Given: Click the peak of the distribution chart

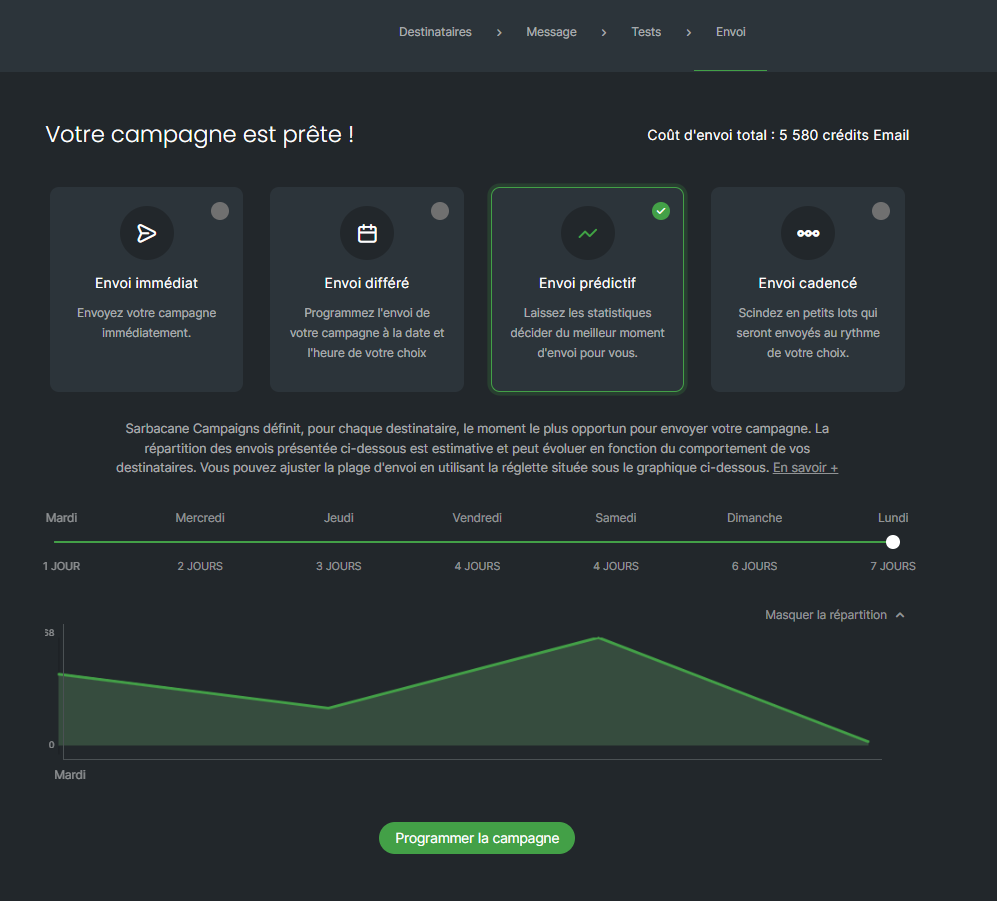Looking at the screenshot, I should tap(598, 638).
